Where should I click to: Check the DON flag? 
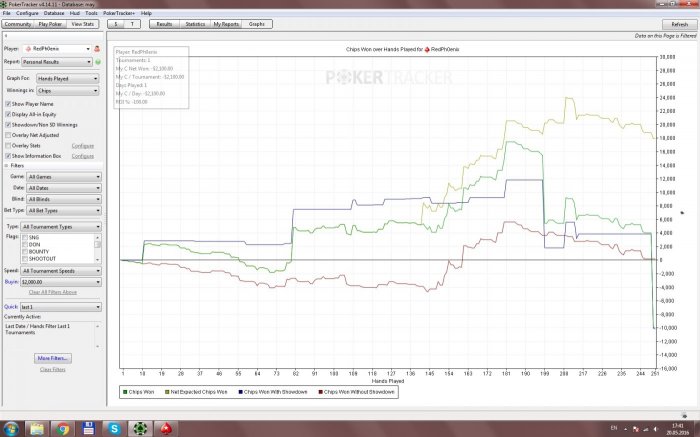coord(25,245)
